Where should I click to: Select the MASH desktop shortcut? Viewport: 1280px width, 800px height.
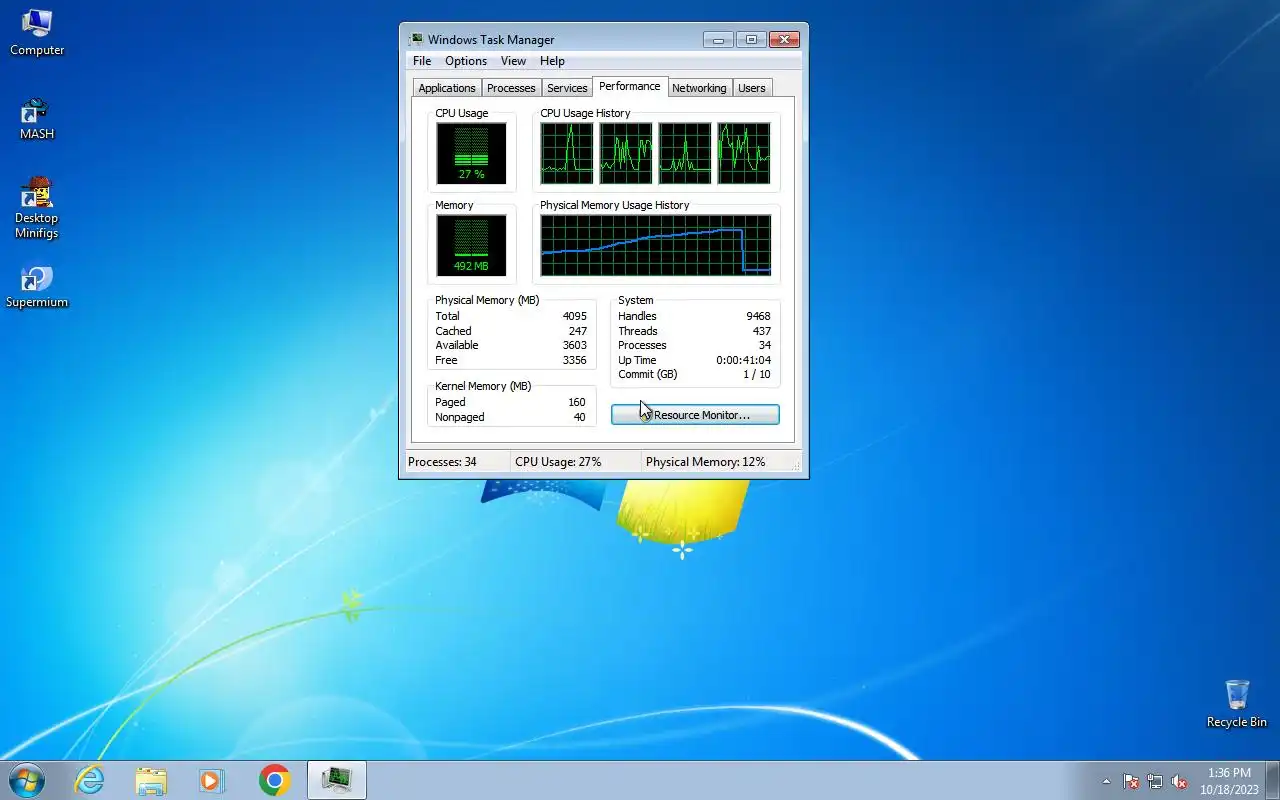tap(37, 118)
